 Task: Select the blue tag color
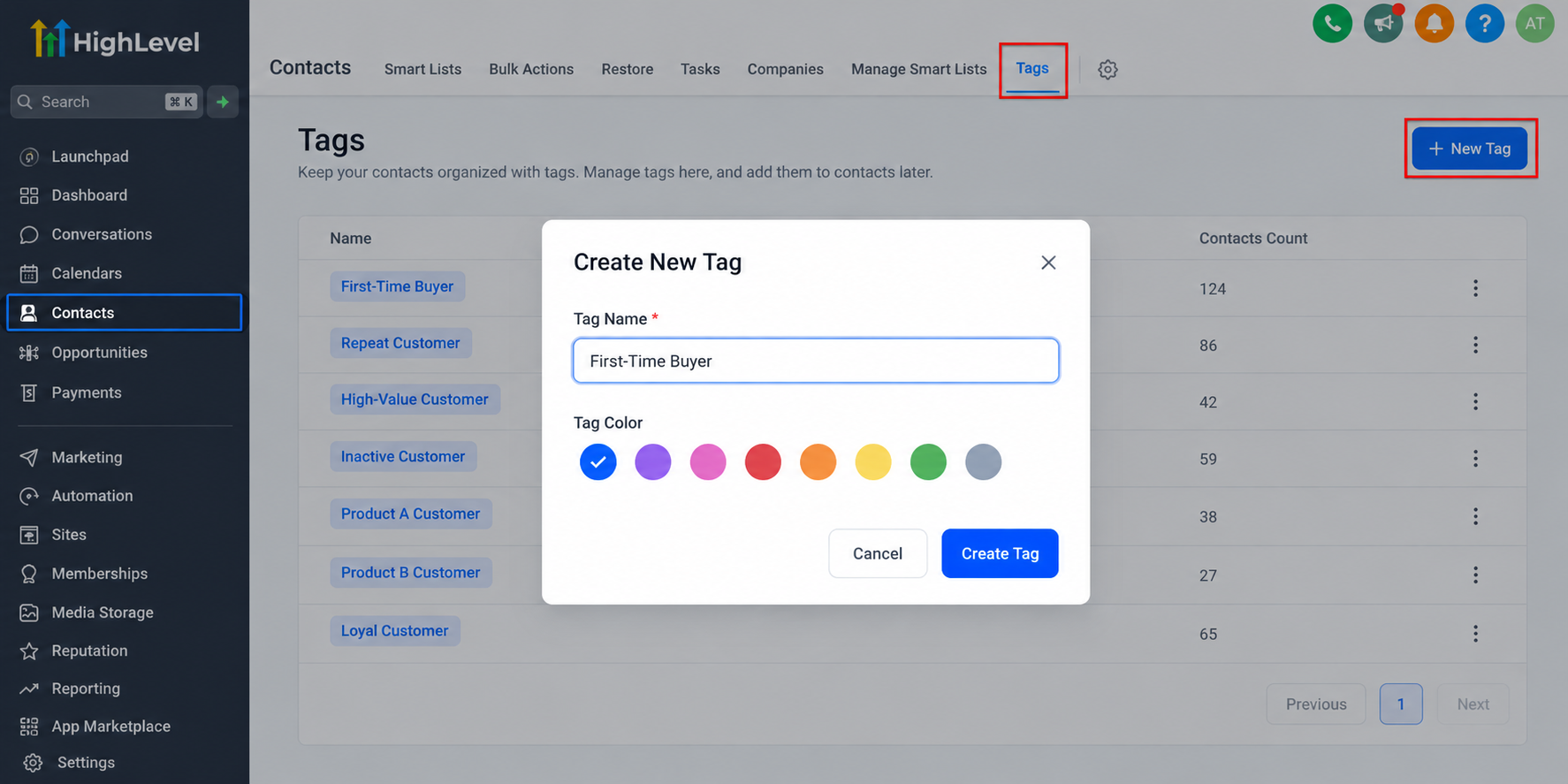pyautogui.click(x=598, y=461)
